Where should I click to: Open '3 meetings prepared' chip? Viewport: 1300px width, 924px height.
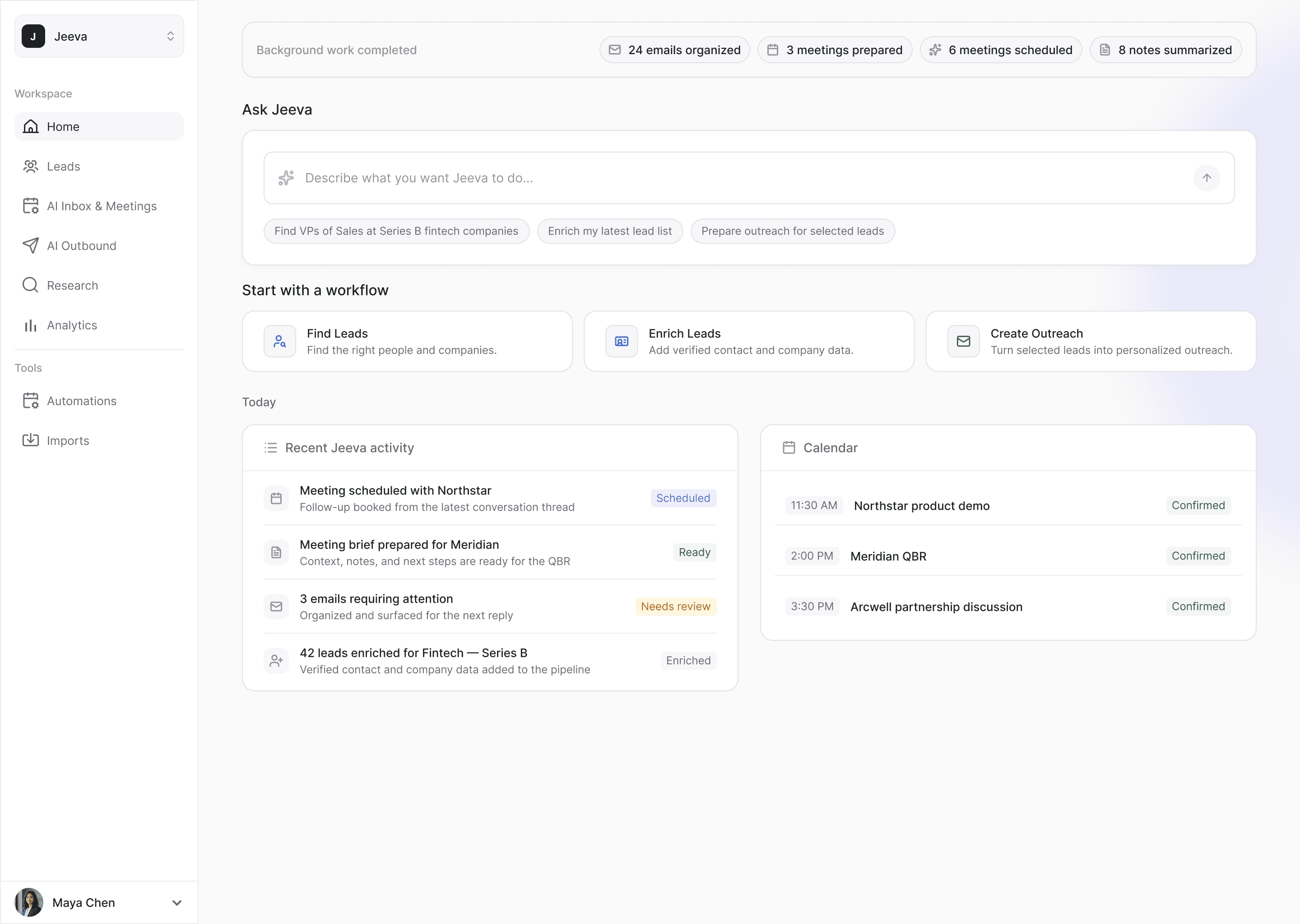point(835,50)
